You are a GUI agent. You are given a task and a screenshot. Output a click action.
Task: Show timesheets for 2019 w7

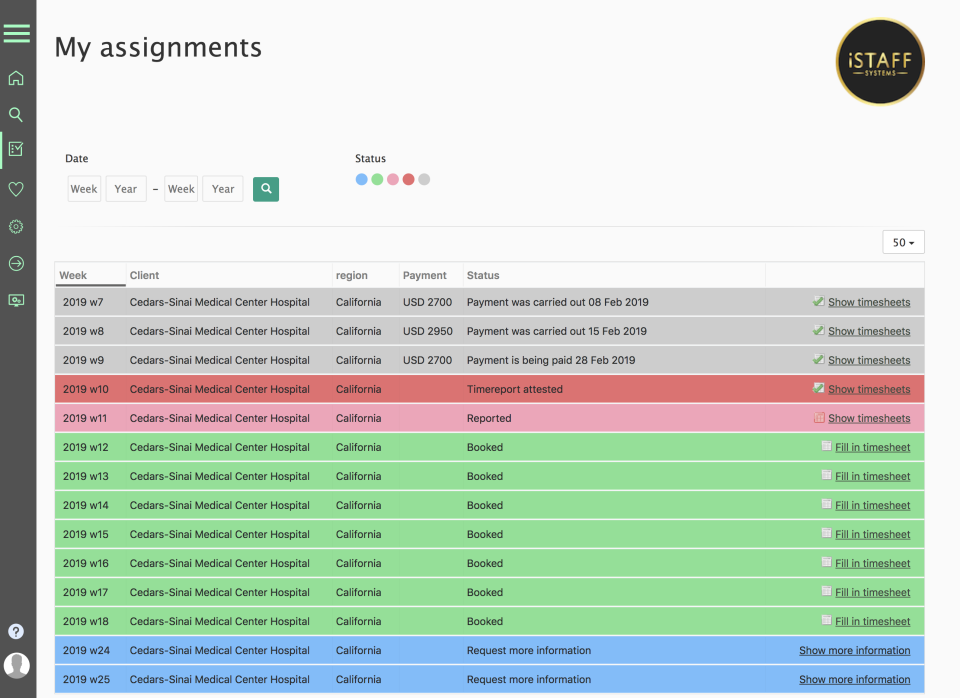coord(869,302)
